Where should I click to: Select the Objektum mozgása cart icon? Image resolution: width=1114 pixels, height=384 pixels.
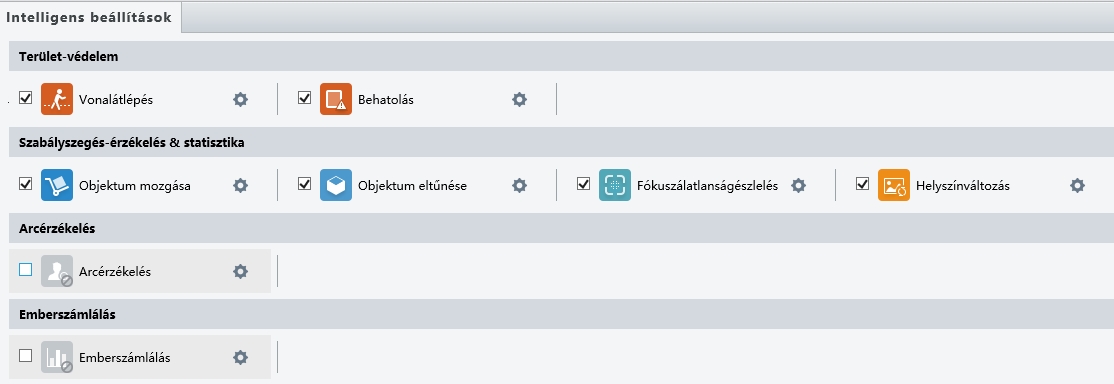pos(57,185)
